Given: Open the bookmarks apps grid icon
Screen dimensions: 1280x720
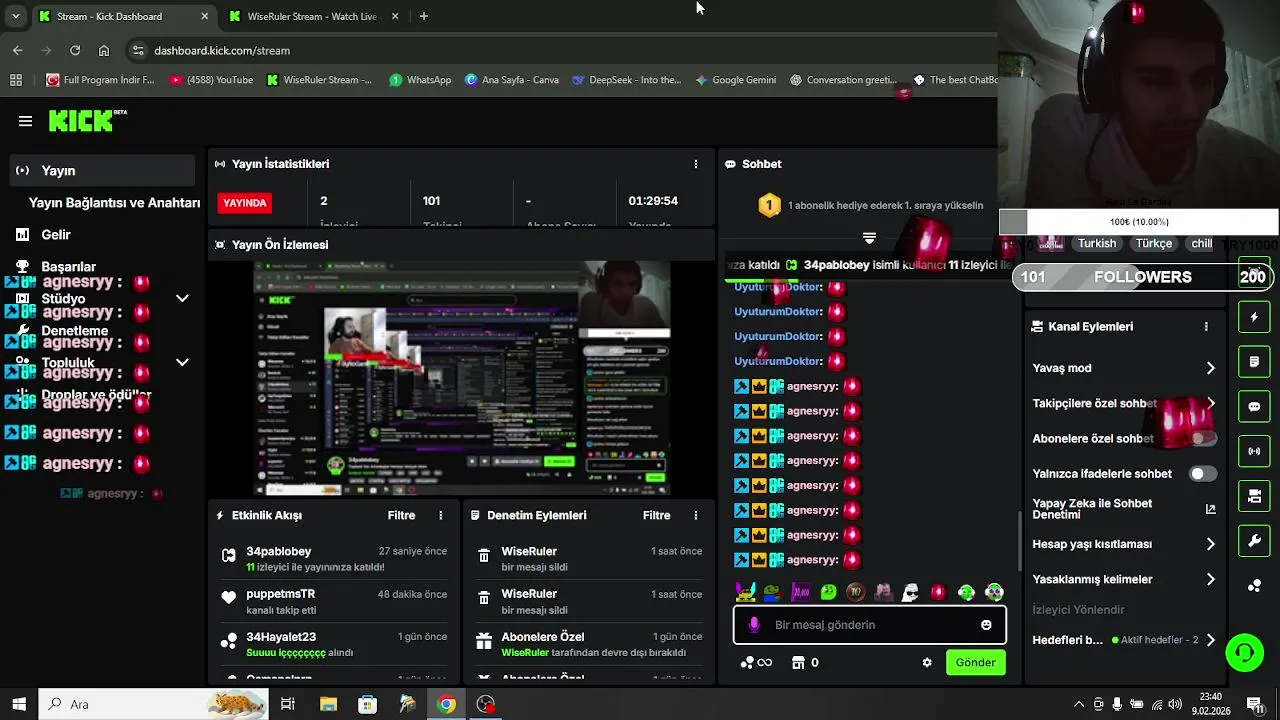Looking at the screenshot, I should 16,80.
